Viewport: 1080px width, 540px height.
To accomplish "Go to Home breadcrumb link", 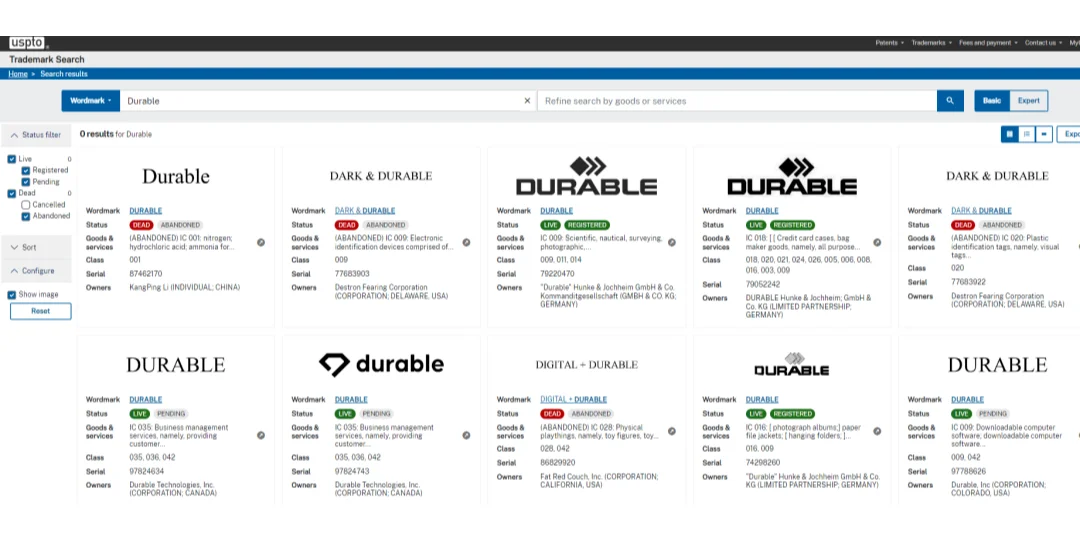I will pos(18,74).
